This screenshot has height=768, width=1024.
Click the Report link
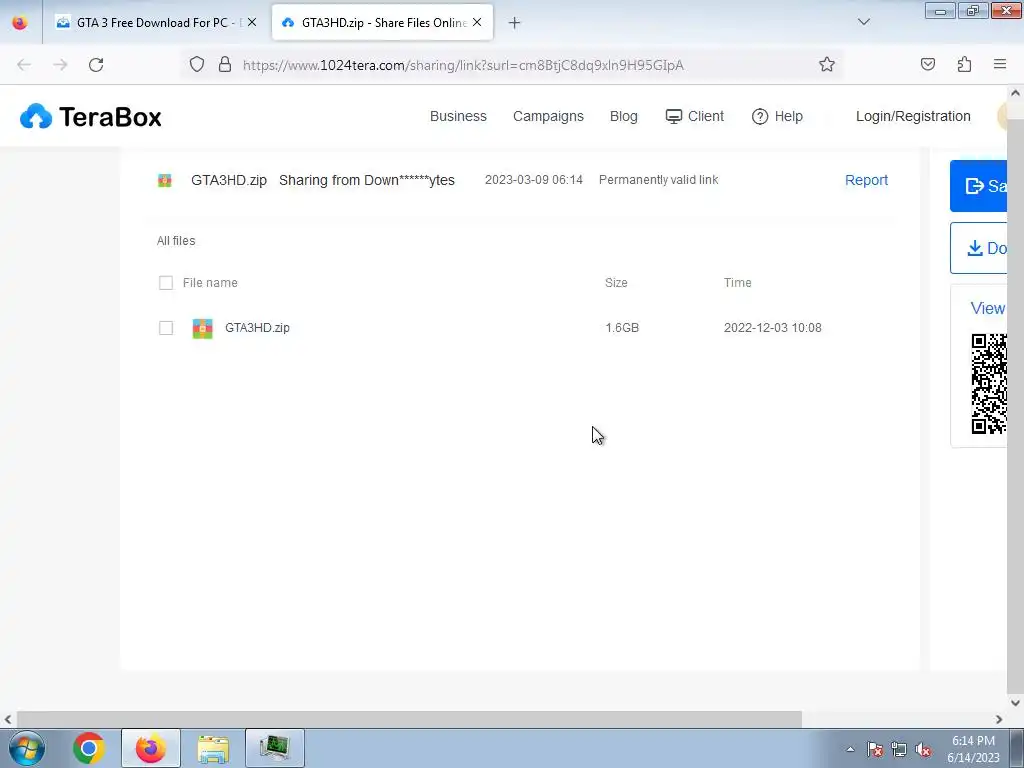[x=867, y=180]
